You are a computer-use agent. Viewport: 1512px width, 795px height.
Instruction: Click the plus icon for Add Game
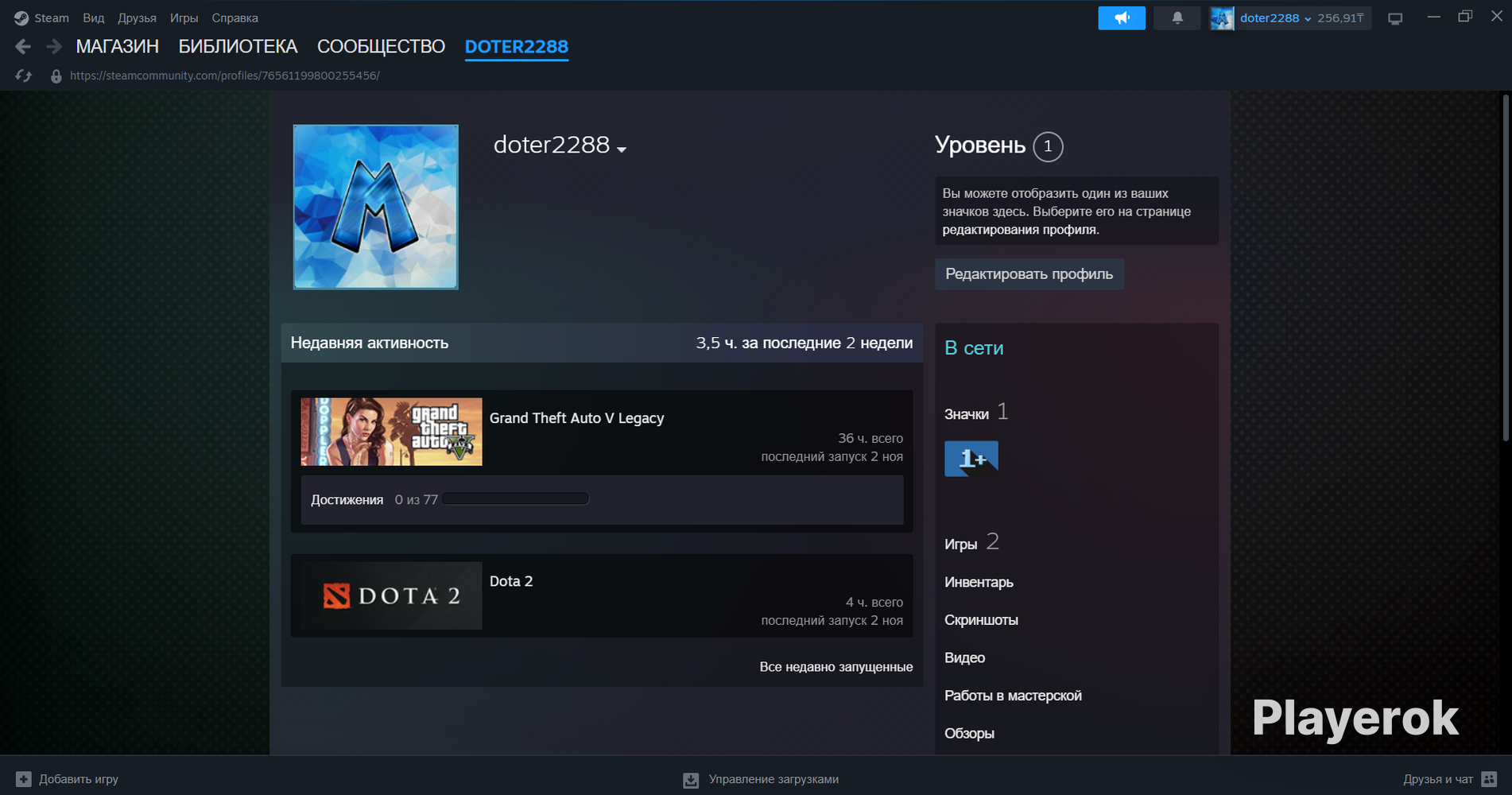(x=24, y=779)
